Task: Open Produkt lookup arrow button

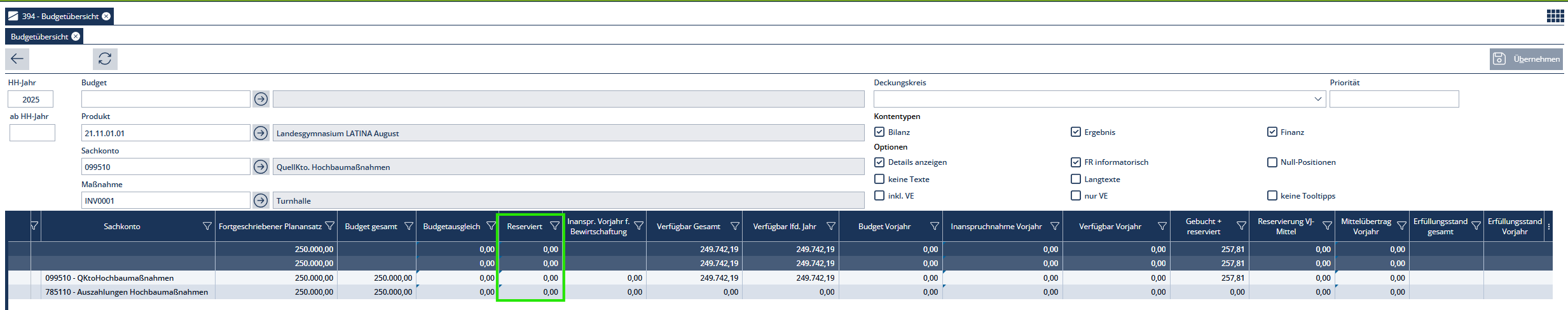Action: [x=261, y=133]
